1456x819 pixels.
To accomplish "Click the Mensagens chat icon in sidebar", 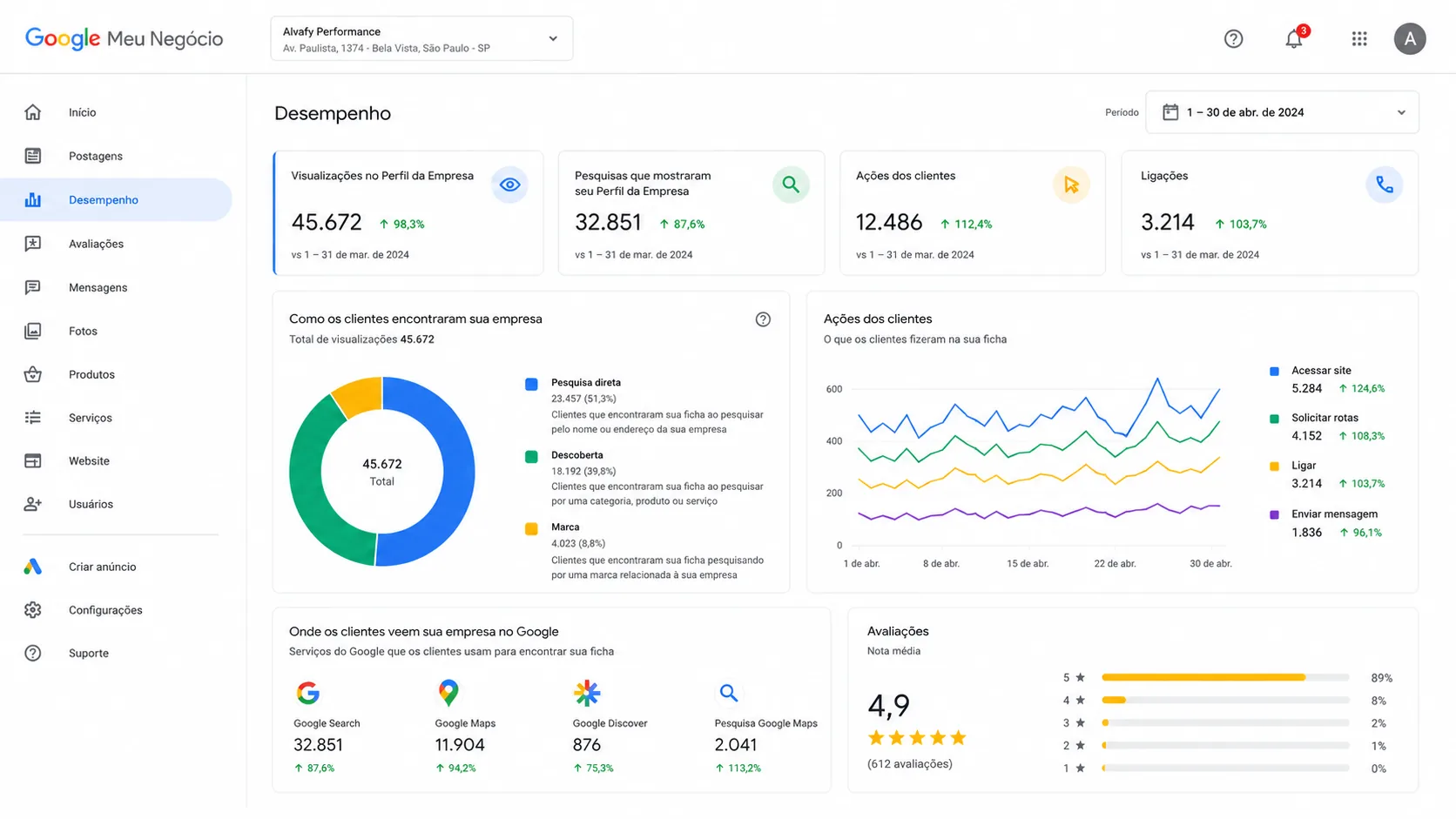I will pyautogui.click(x=33, y=287).
